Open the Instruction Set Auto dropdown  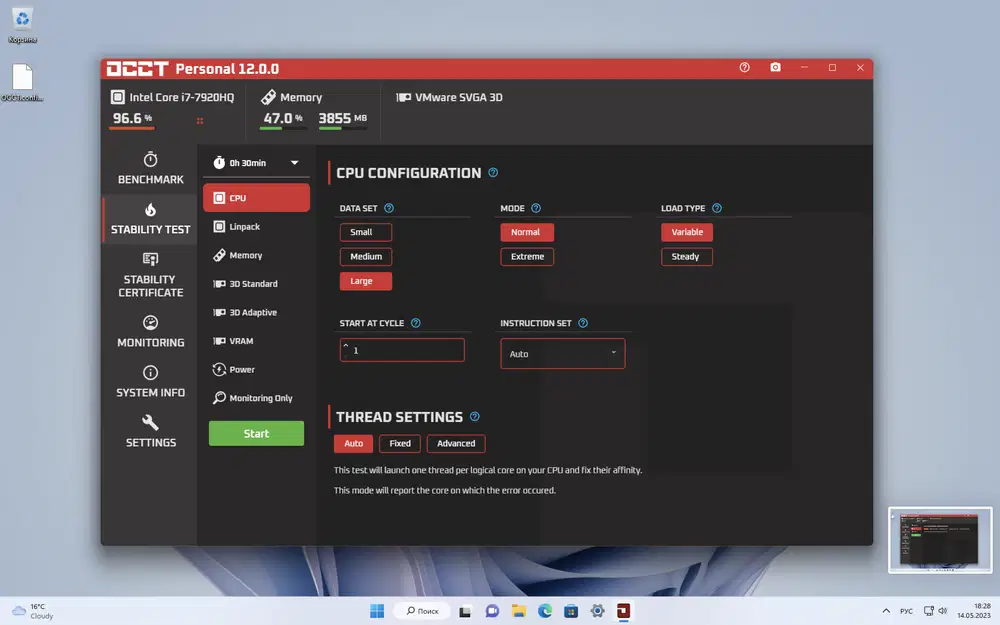562,353
